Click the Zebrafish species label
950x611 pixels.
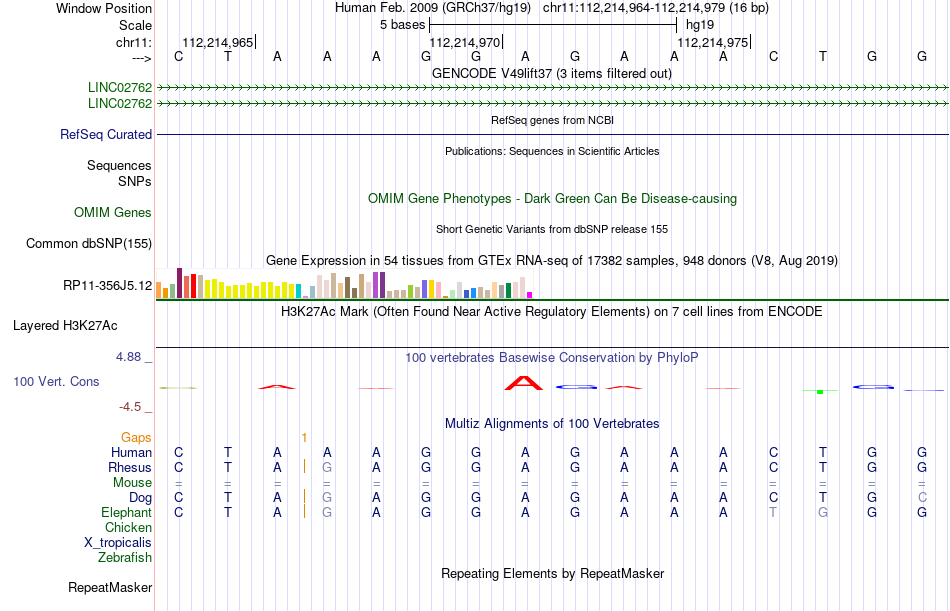click(x=125, y=558)
